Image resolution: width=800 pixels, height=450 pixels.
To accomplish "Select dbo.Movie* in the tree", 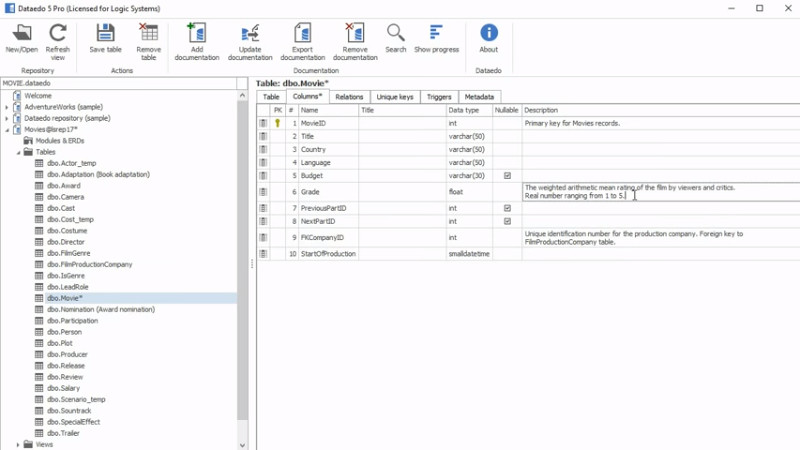I will [65, 298].
